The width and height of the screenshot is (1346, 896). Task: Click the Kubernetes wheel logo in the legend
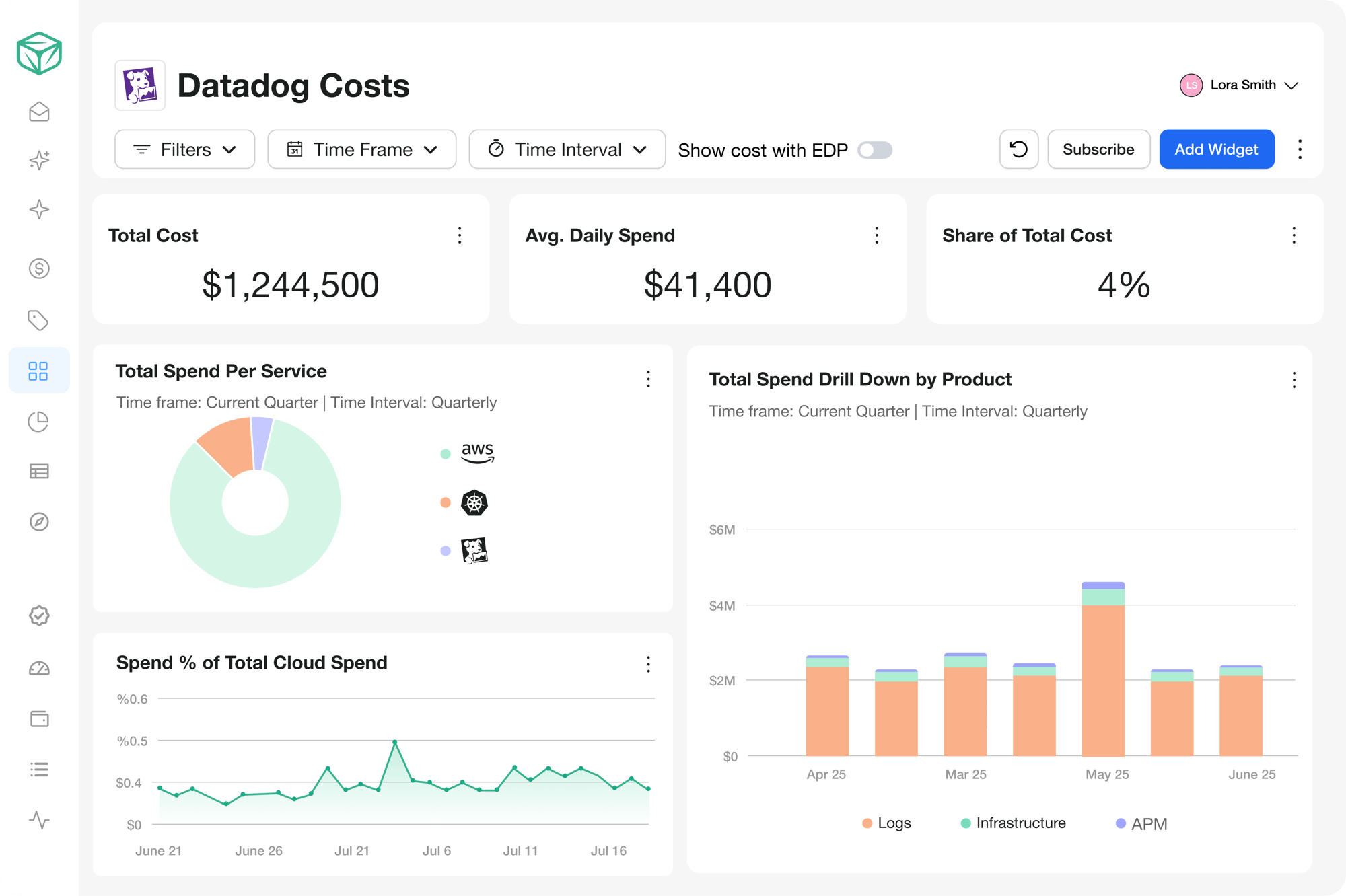pyautogui.click(x=474, y=502)
